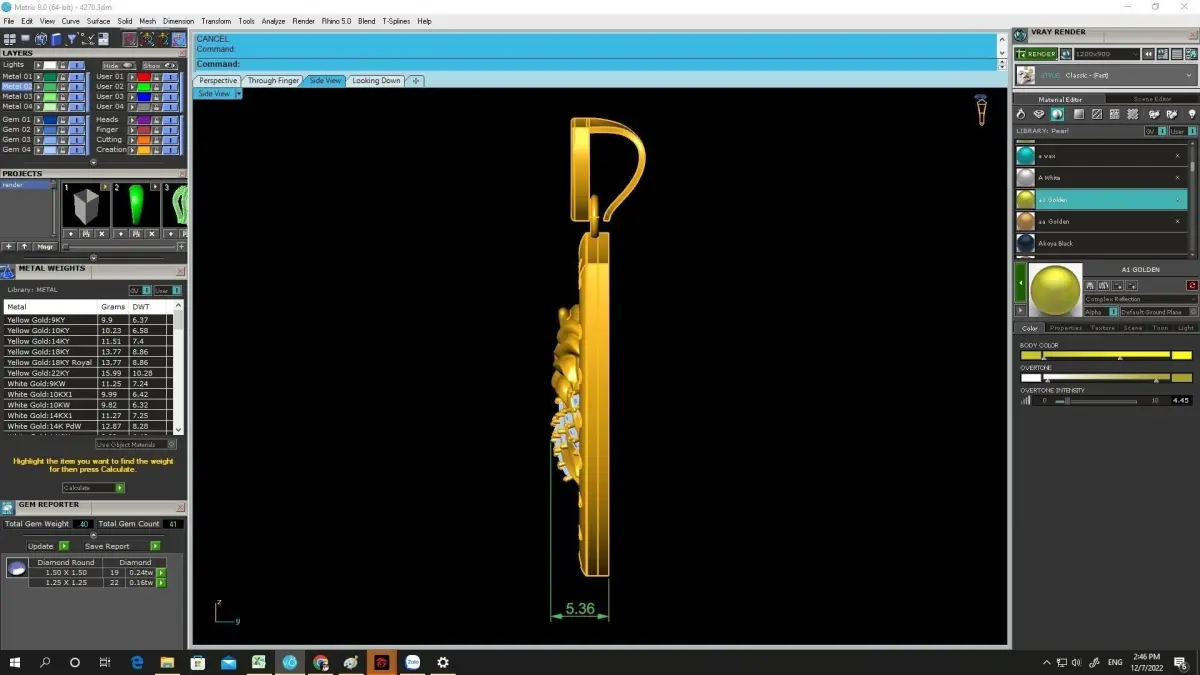
Task: Switch to the Scene Editor tab
Action: (x=1152, y=99)
